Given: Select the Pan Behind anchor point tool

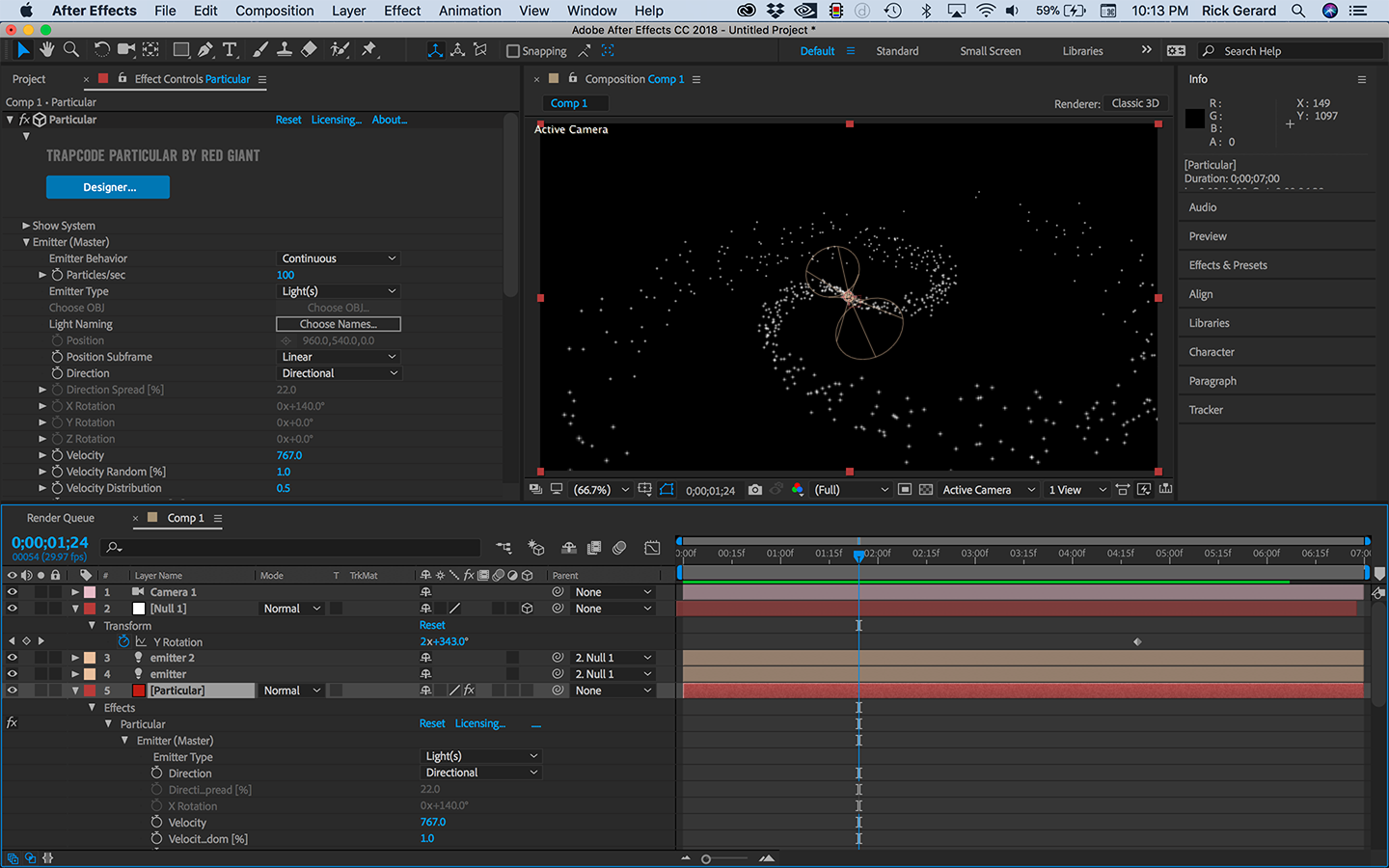Looking at the screenshot, I should point(151,50).
